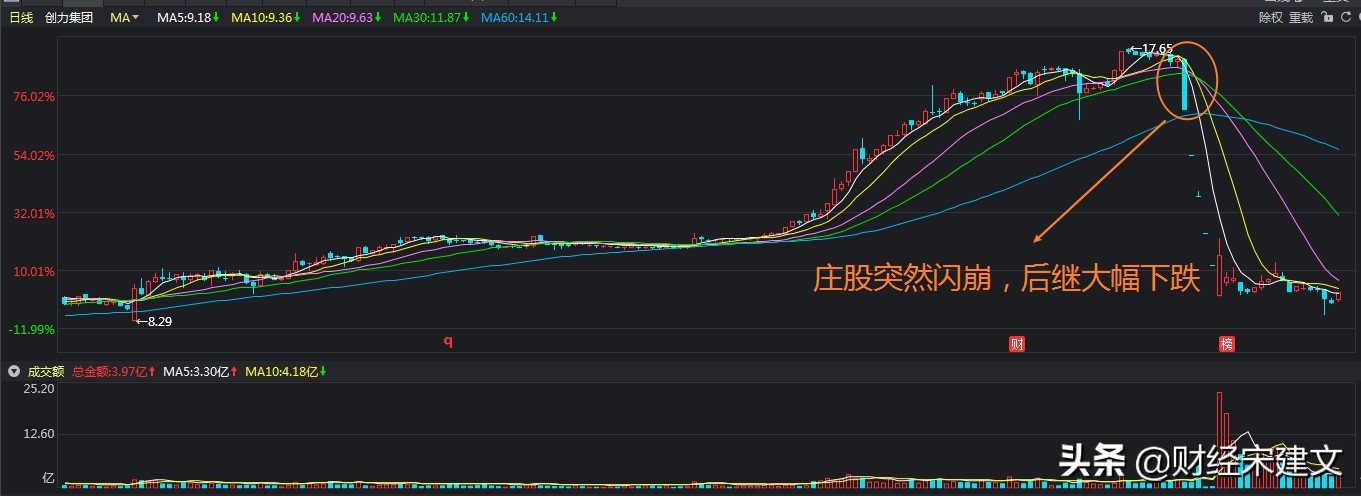1361x496 pixels.
Task: Click the 创力集团 stock name
Action: (69, 18)
